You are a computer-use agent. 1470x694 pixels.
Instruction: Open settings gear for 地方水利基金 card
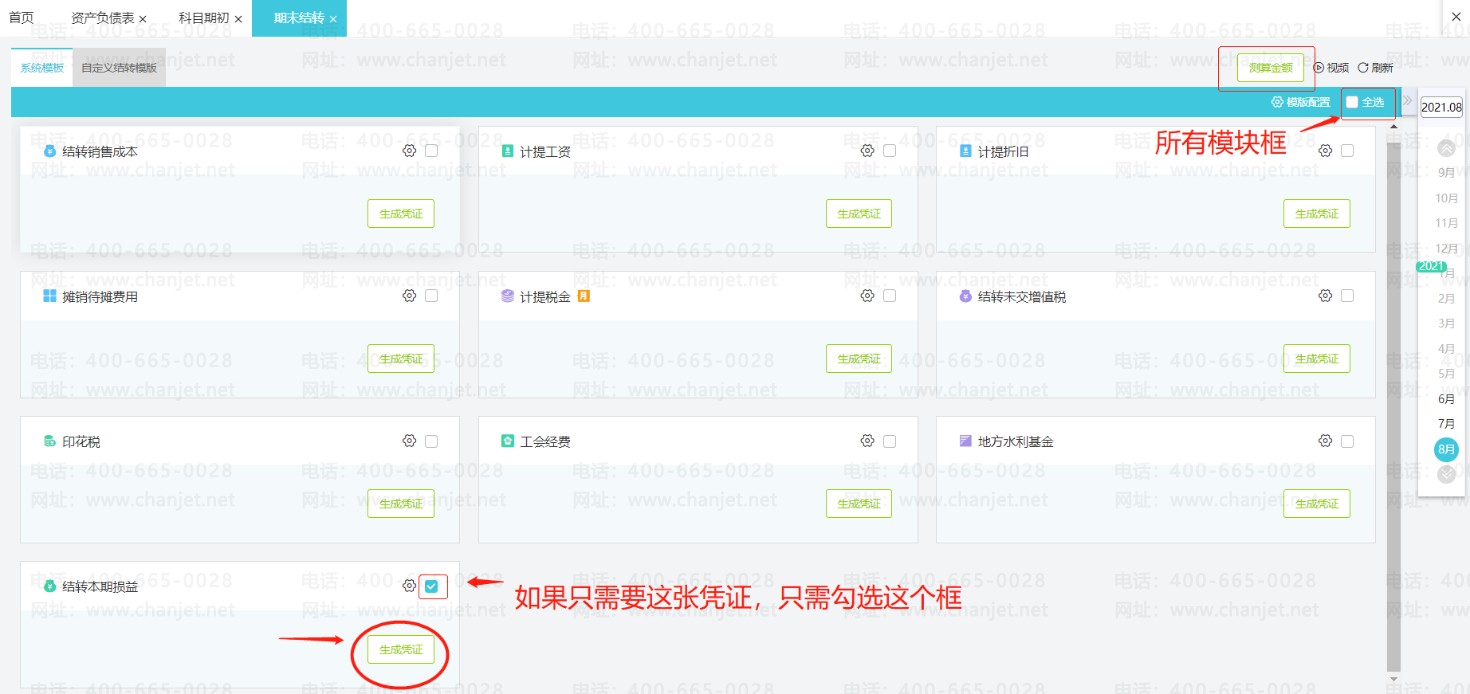(1325, 441)
